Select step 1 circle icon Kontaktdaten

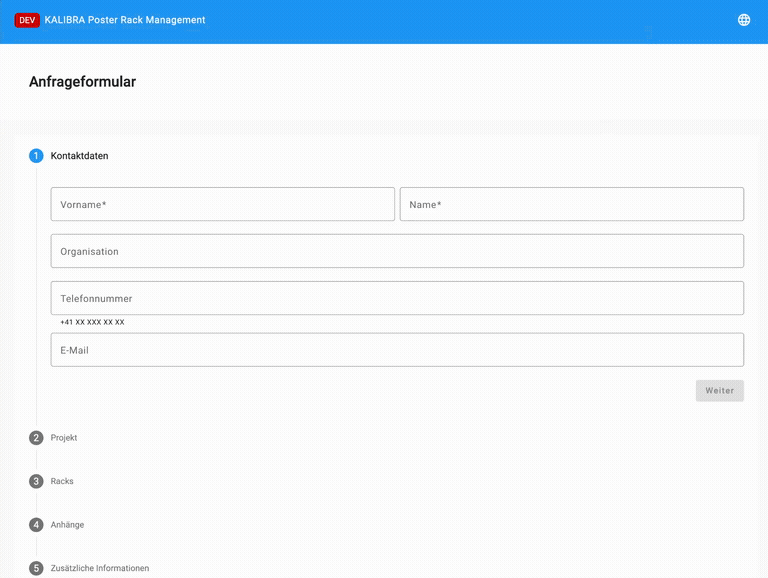36,156
